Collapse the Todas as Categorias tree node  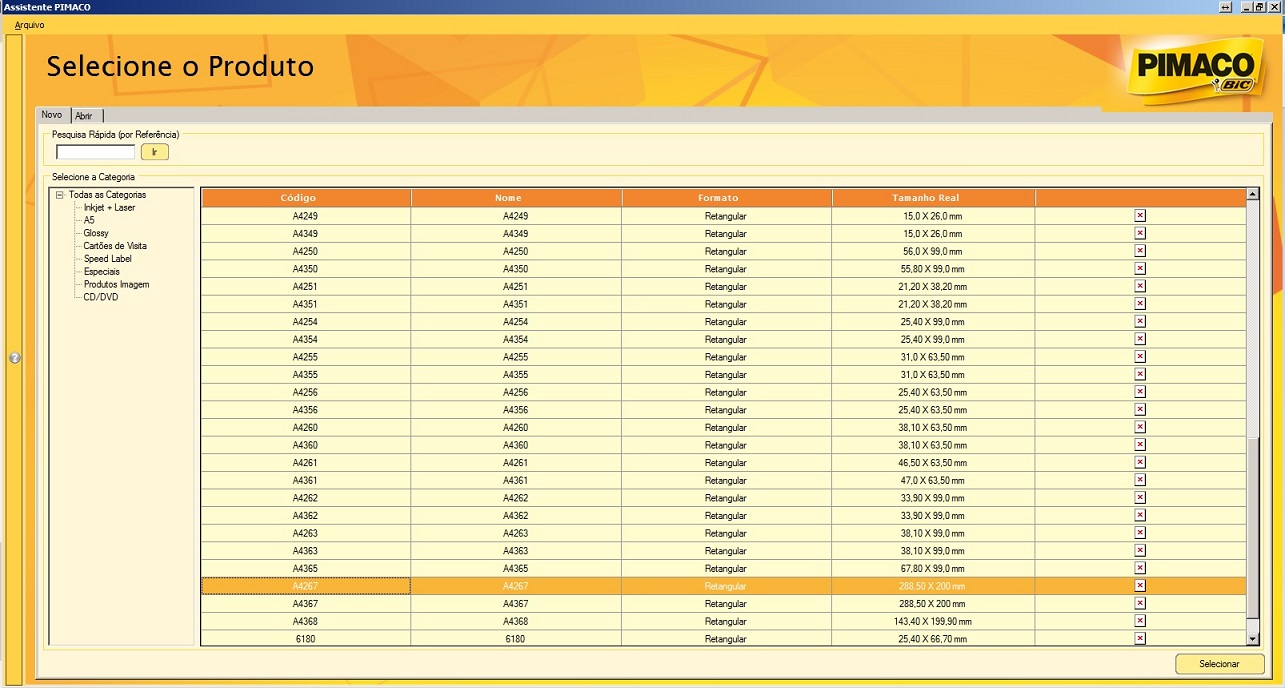(x=60, y=195)
